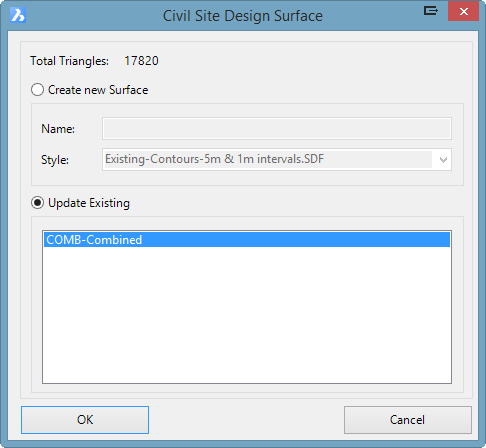Select COMB-Combined in the surface list
The width and height of the screenshot is (486, 448).
click(247, 240)
